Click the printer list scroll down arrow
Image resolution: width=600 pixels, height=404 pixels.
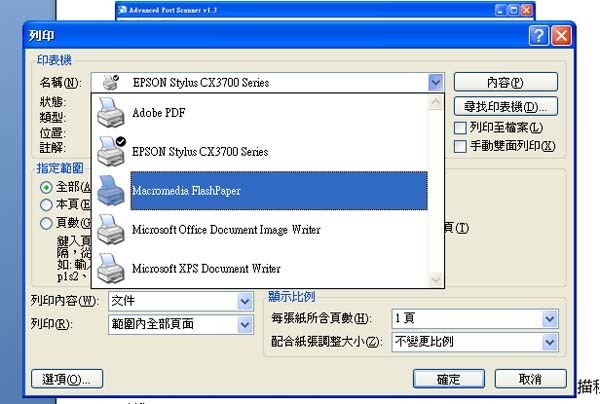pyautogui.click(x=435, y=279)
